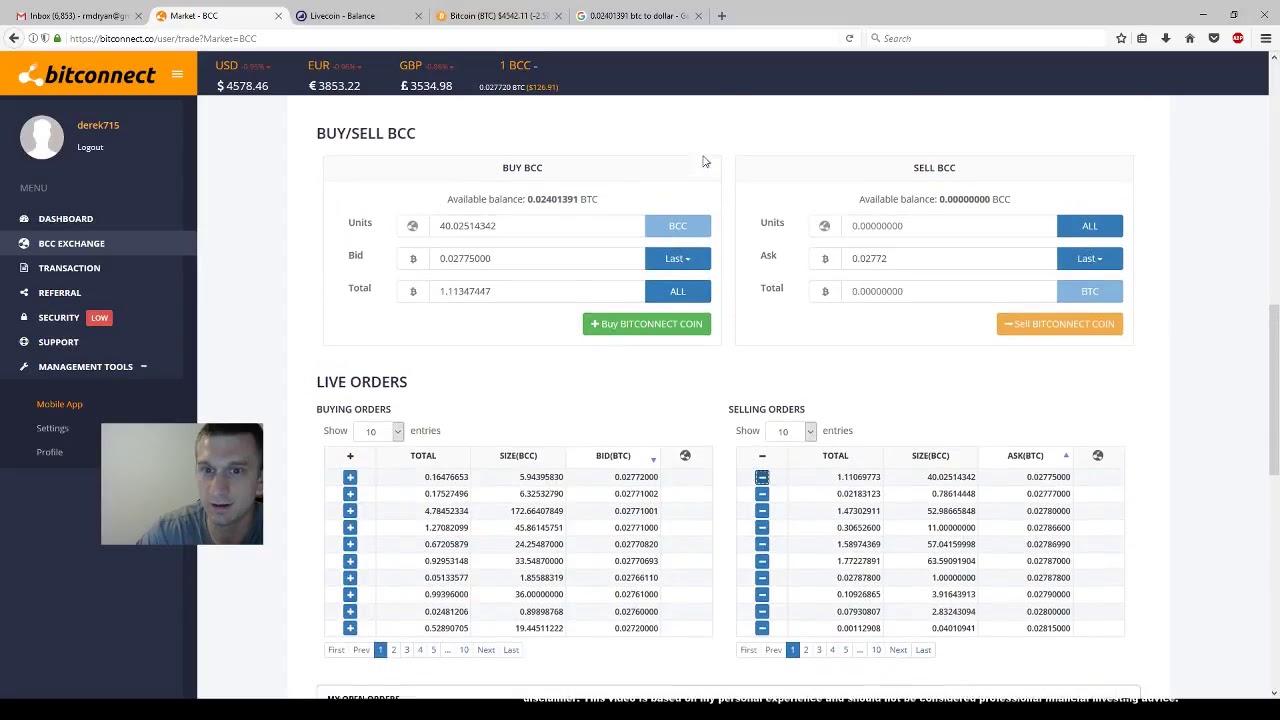Open the Profile link

coord(49,452)
